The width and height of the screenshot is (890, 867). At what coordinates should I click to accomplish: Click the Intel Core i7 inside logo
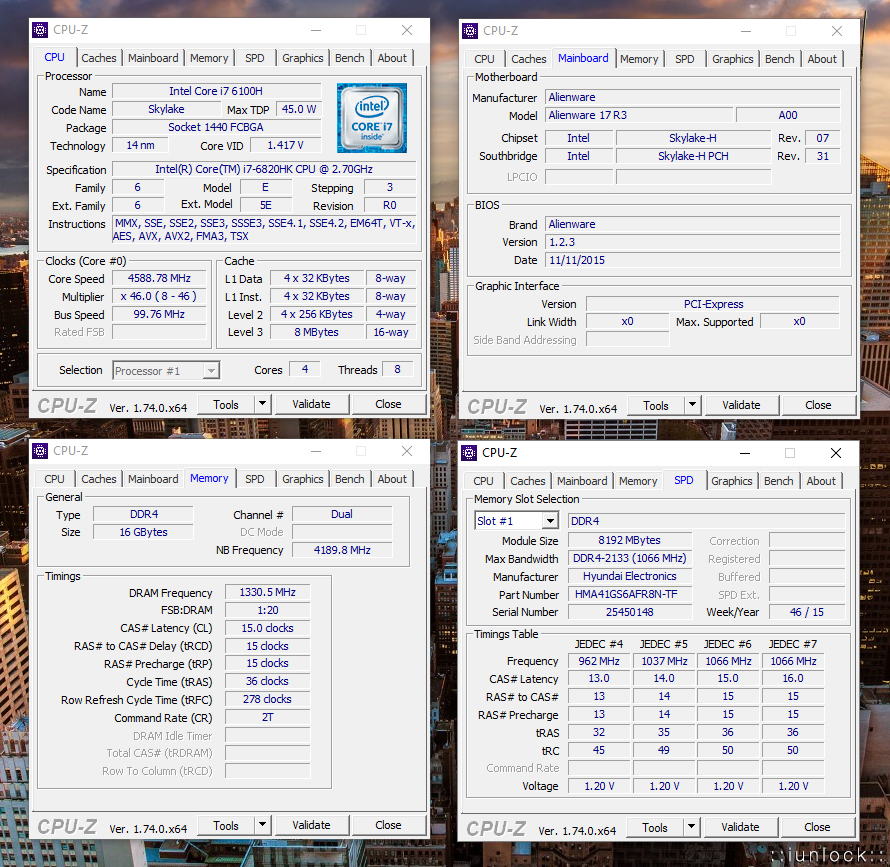click(372, 118)
